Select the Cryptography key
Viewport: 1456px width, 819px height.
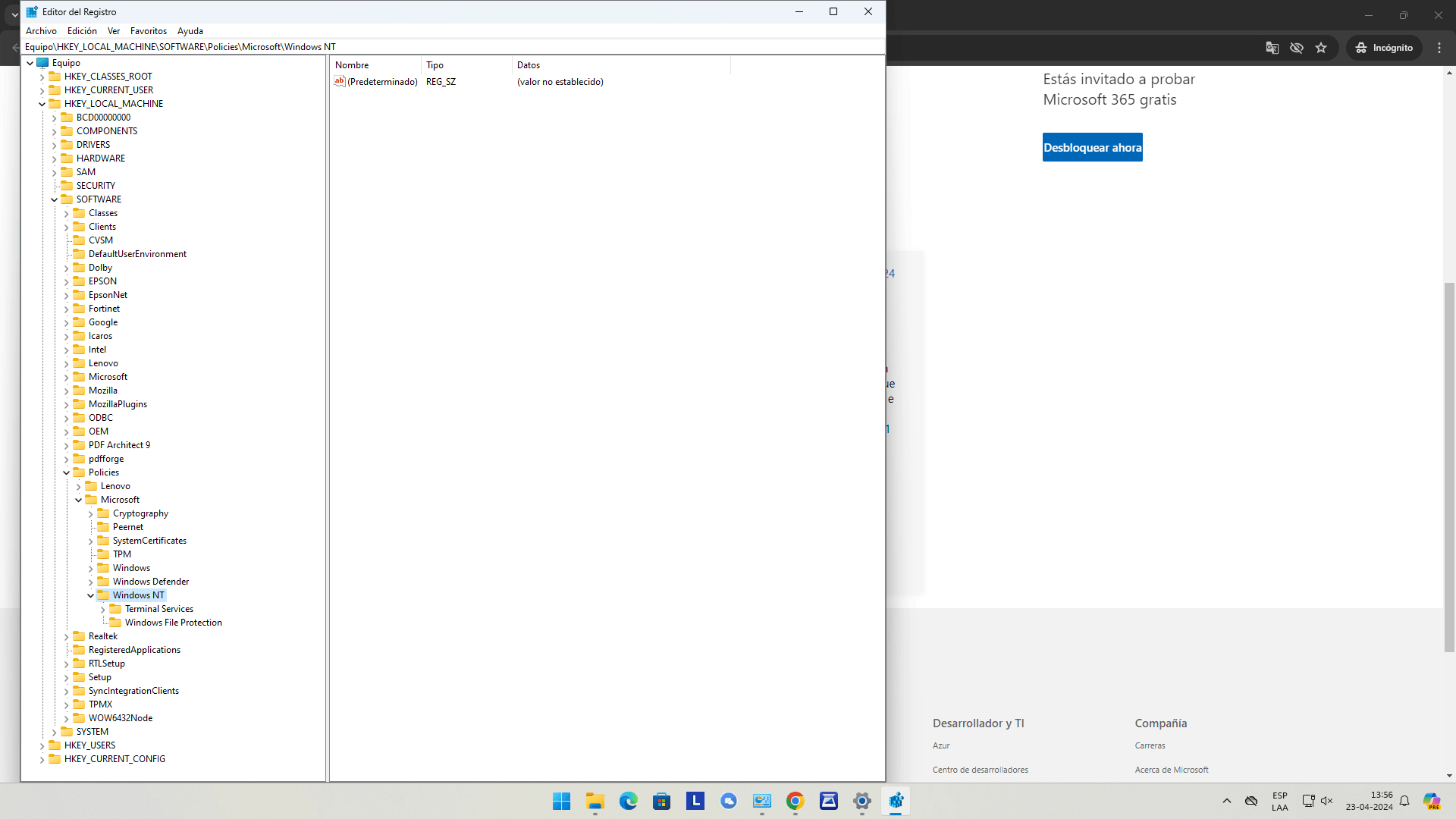coord(140,513)
